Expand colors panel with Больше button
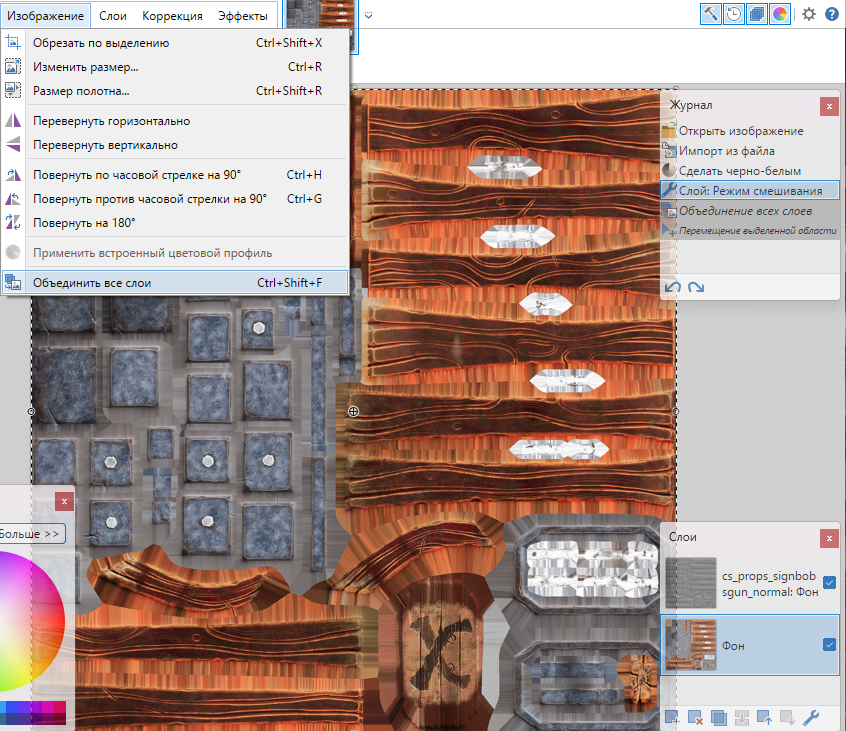This screenshot has height=731, width=846. point(32,534)
